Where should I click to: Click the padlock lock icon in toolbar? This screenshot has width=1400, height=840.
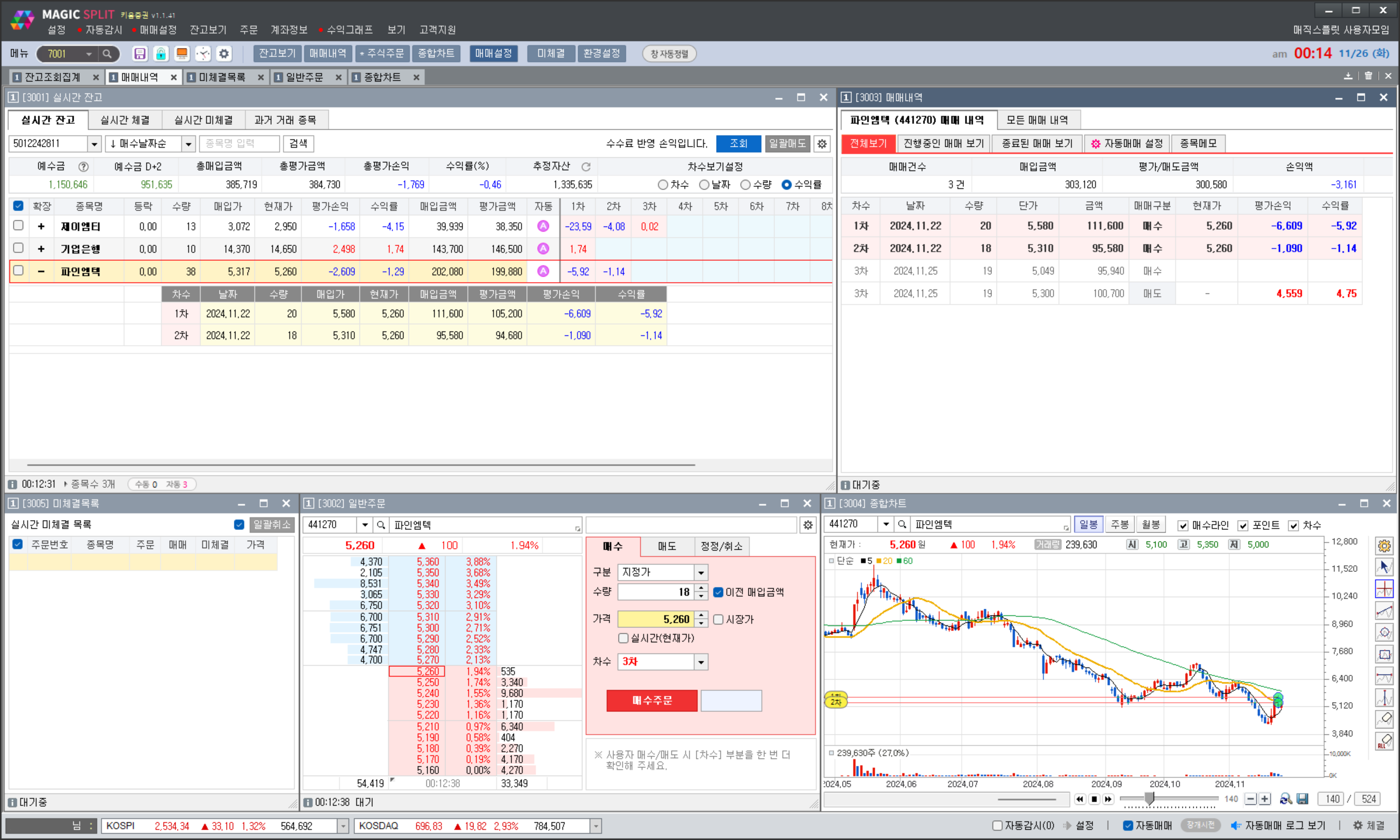click(161, 54)
